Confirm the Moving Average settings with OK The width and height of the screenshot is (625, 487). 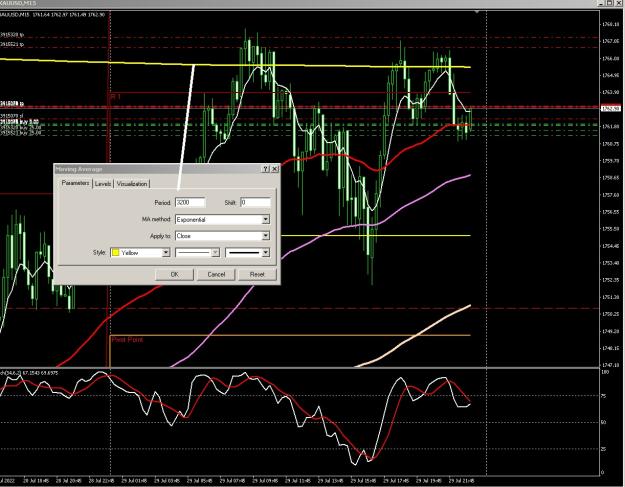(x=174, y=275)
